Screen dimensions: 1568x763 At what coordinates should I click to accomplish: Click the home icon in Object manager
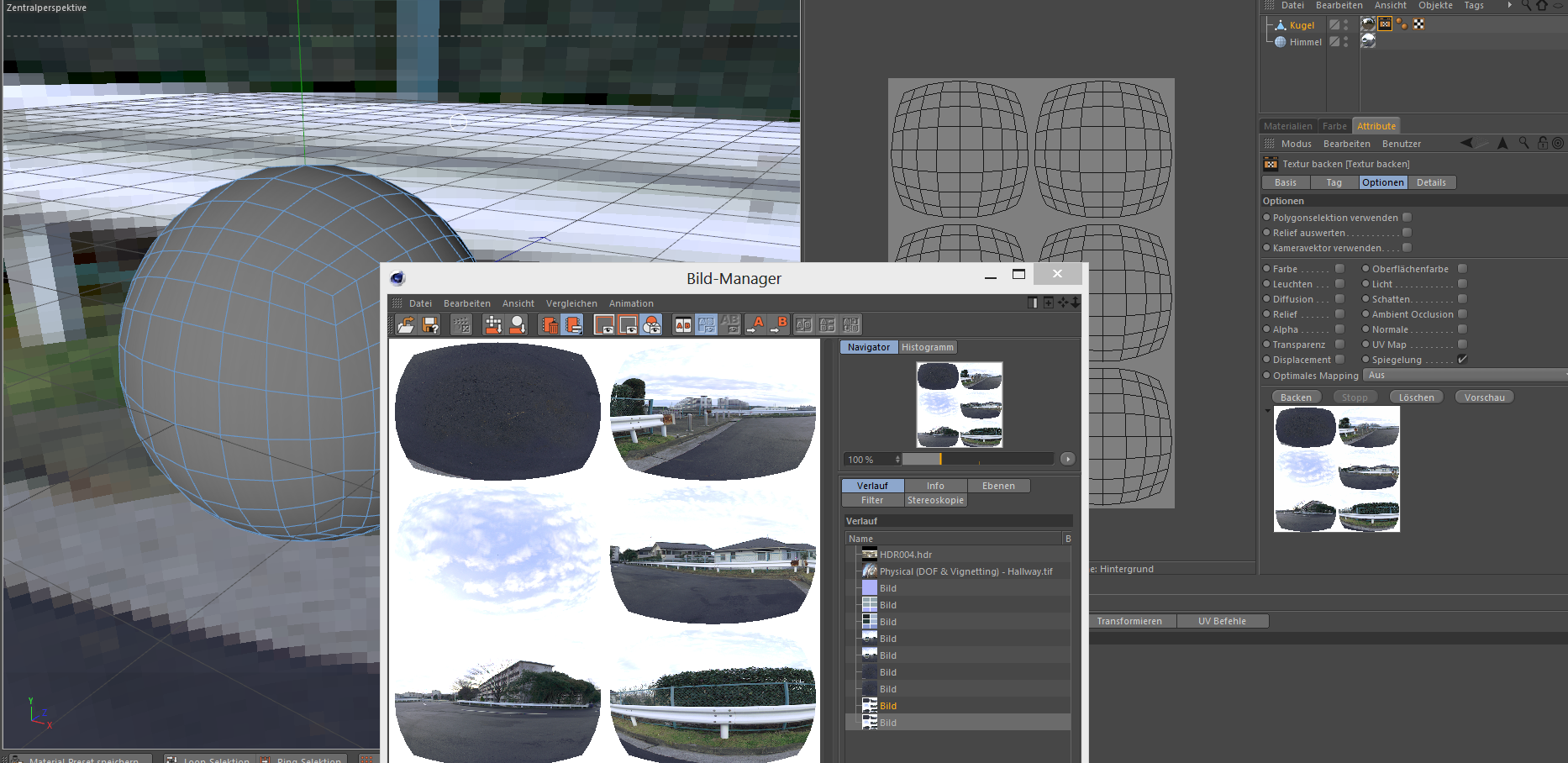(1542, 6)
